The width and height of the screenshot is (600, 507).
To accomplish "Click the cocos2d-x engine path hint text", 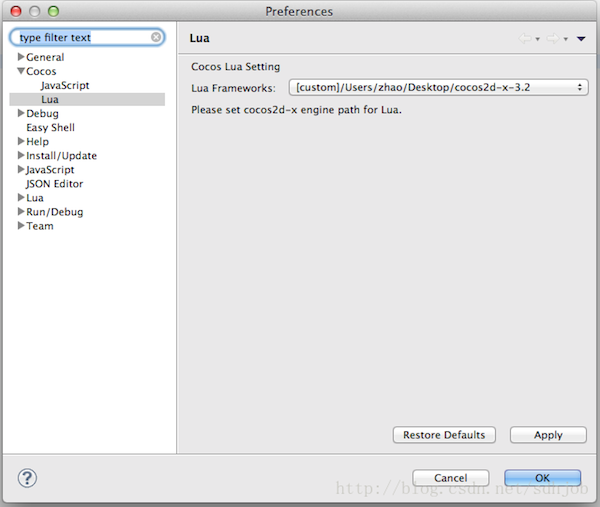I will click(297, 110).
